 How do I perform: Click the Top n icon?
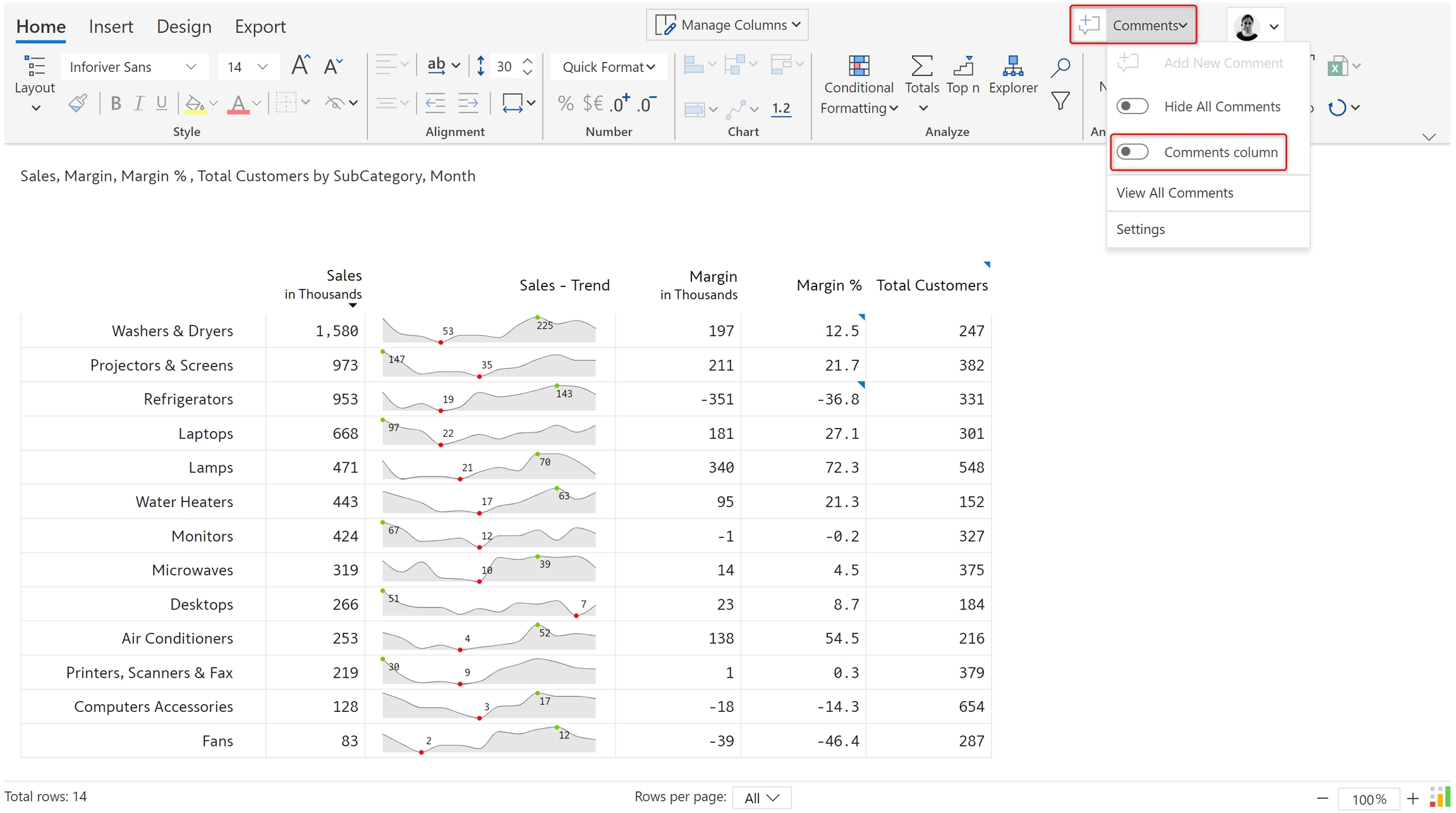pos(962,66)
